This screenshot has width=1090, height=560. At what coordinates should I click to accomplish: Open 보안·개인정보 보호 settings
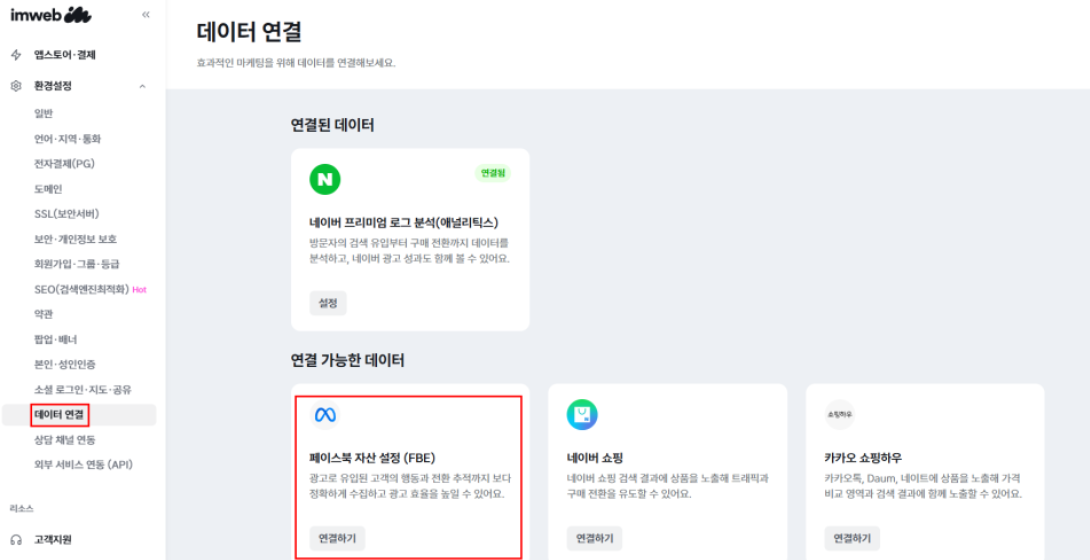tap(75, 239)
